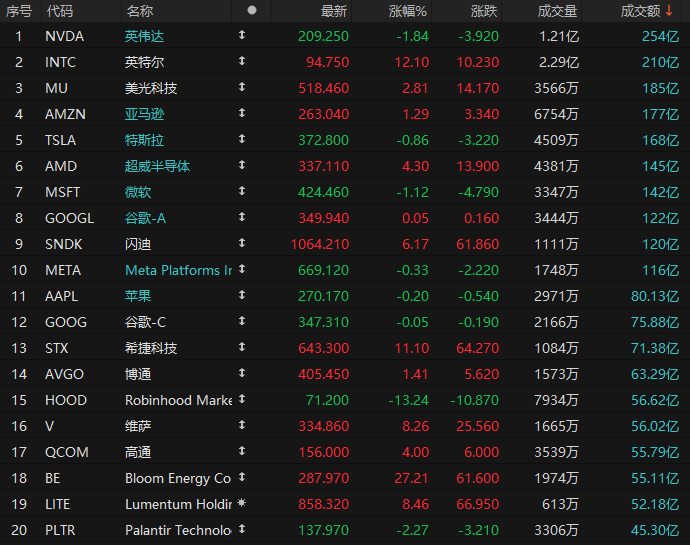Click 27.21 percent change in BE row
This screenshot has width=690, height=545.
[x=411, y=478]
